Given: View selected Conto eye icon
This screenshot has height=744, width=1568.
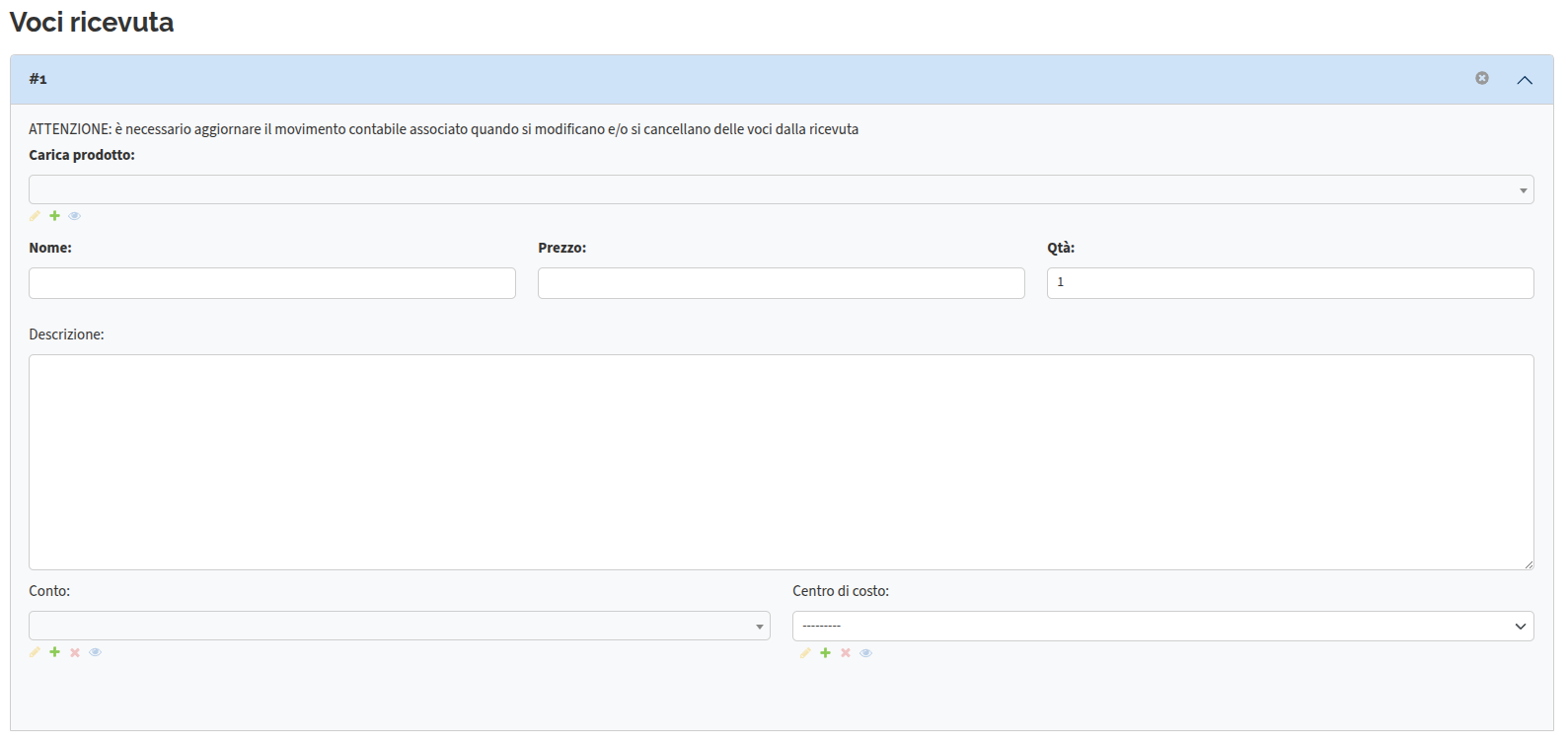Looking at the screenshot, I should [x=96, y=652].
